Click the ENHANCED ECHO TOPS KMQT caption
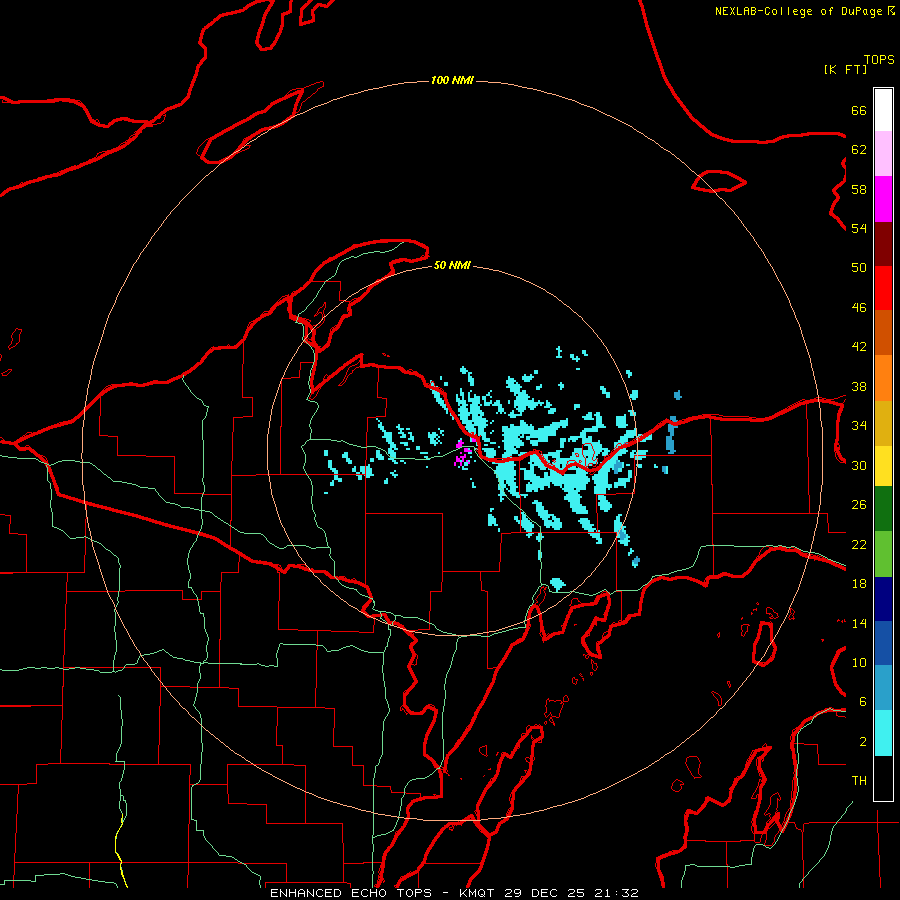 (x=454, y=893)
